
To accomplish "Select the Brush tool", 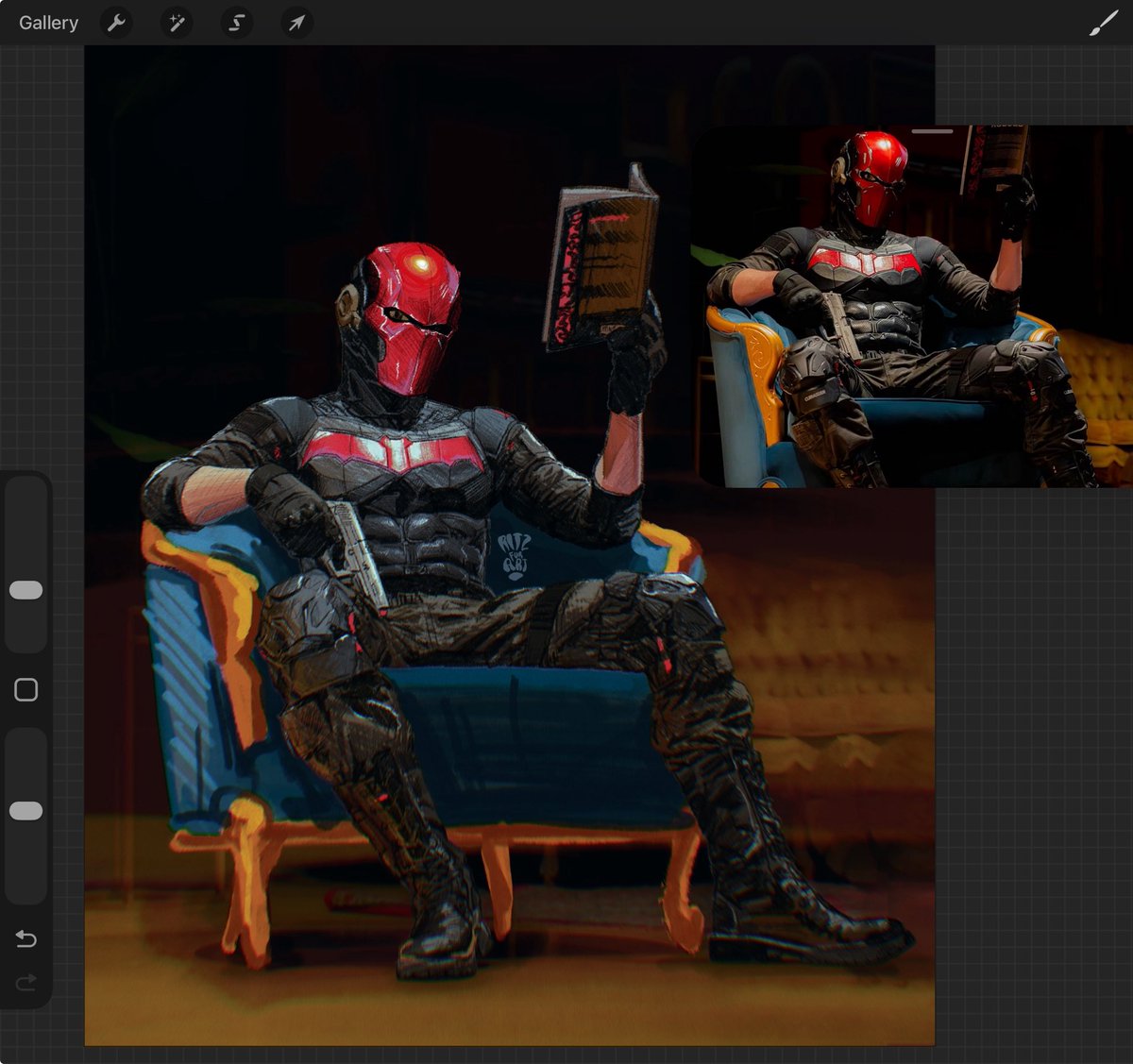I will 1103,23.
